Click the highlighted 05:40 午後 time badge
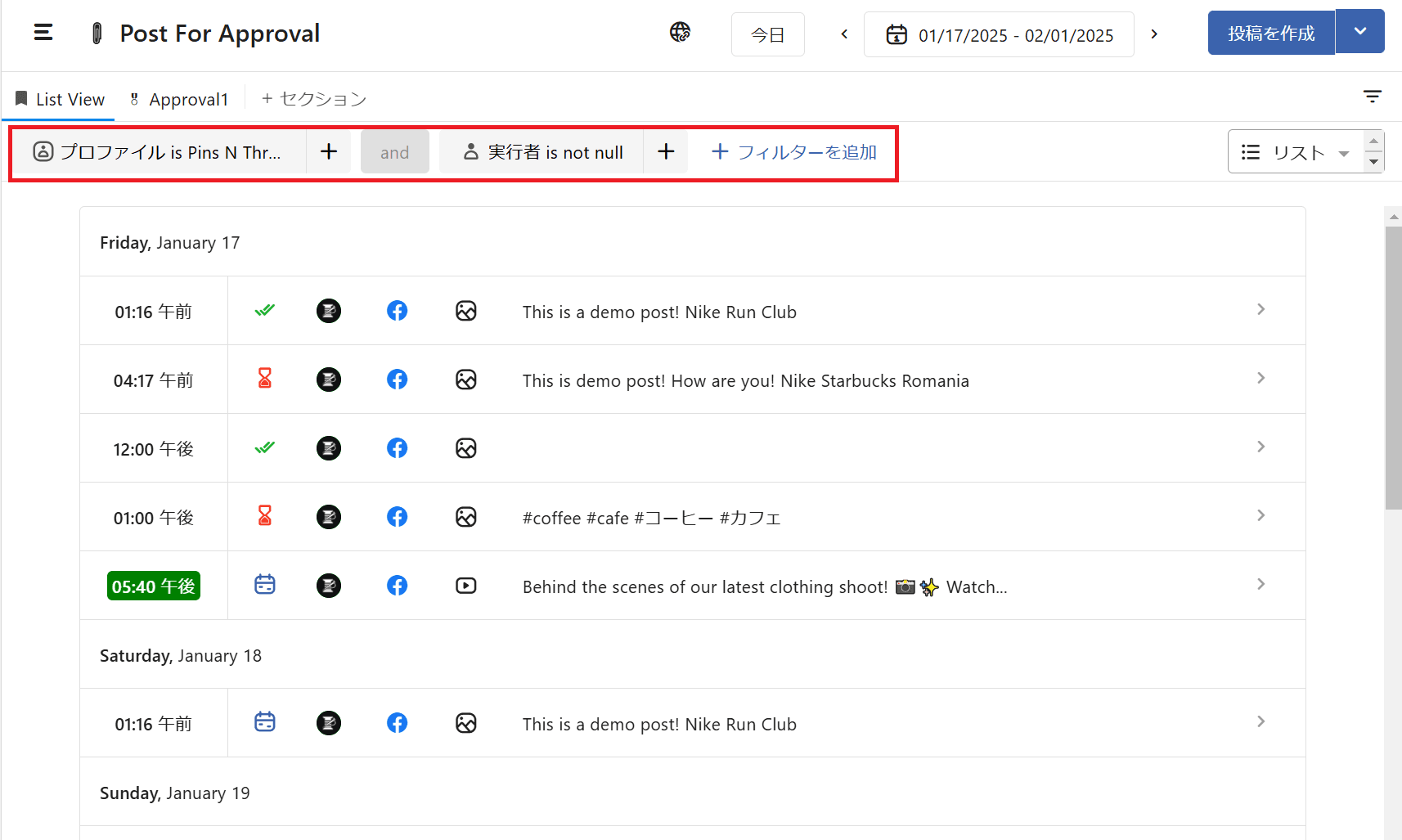The width and height of the screenshot is (1402, 840). [154, 586]
